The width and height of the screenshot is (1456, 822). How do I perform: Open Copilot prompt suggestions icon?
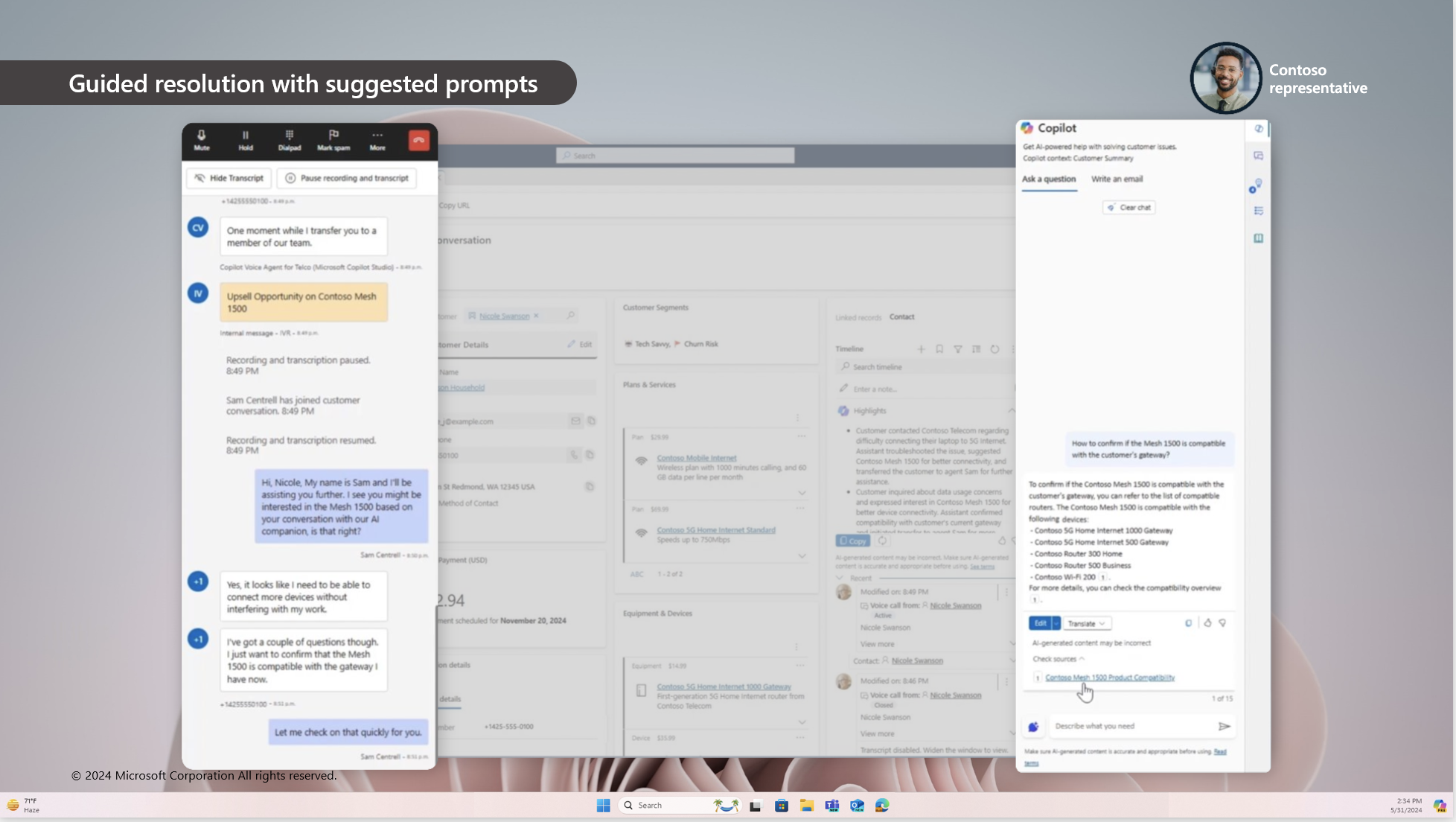pyautogui.click(x=1033, y=727)
